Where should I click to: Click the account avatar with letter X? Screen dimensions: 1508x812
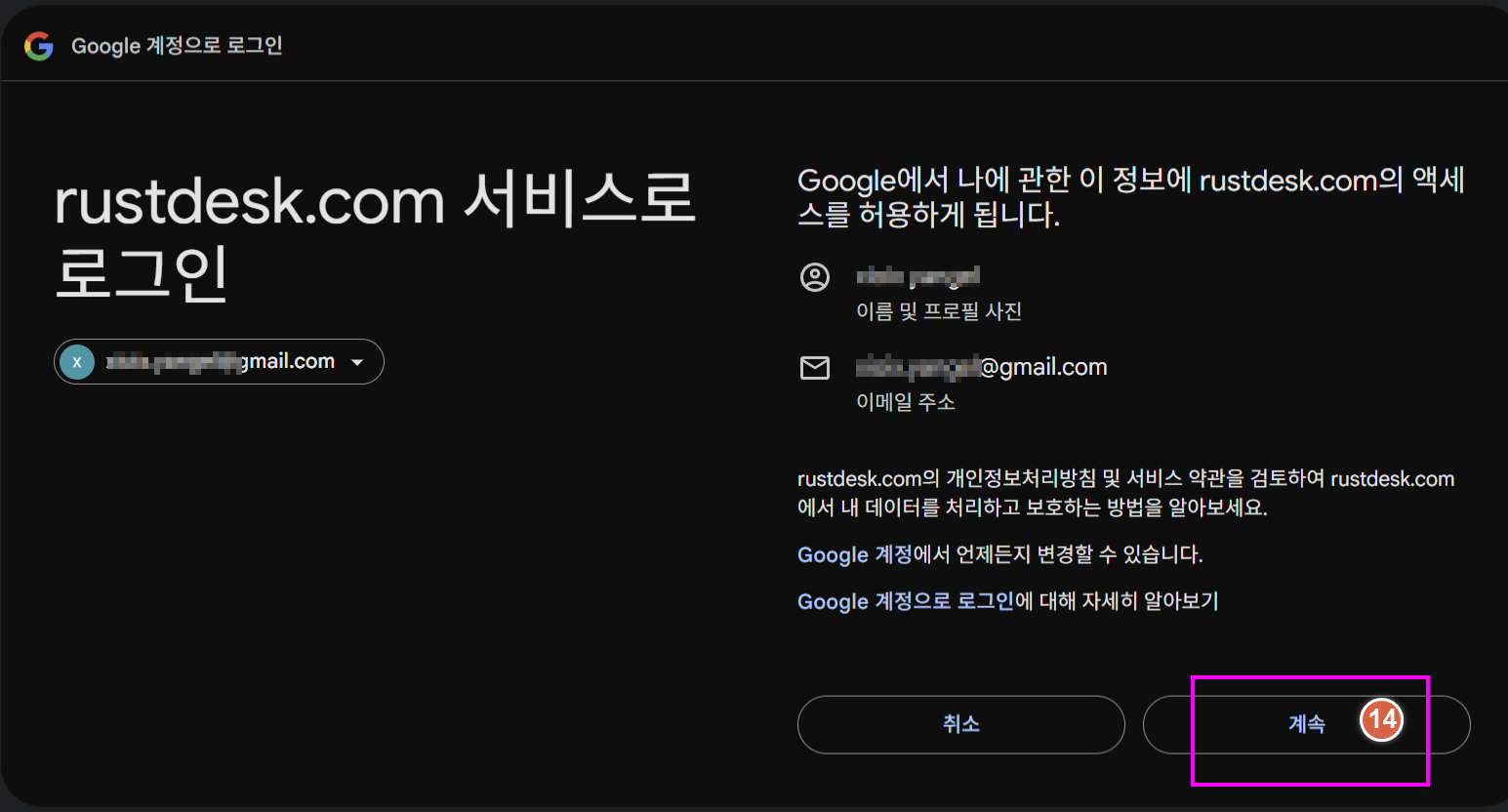(x=77, y=362)
